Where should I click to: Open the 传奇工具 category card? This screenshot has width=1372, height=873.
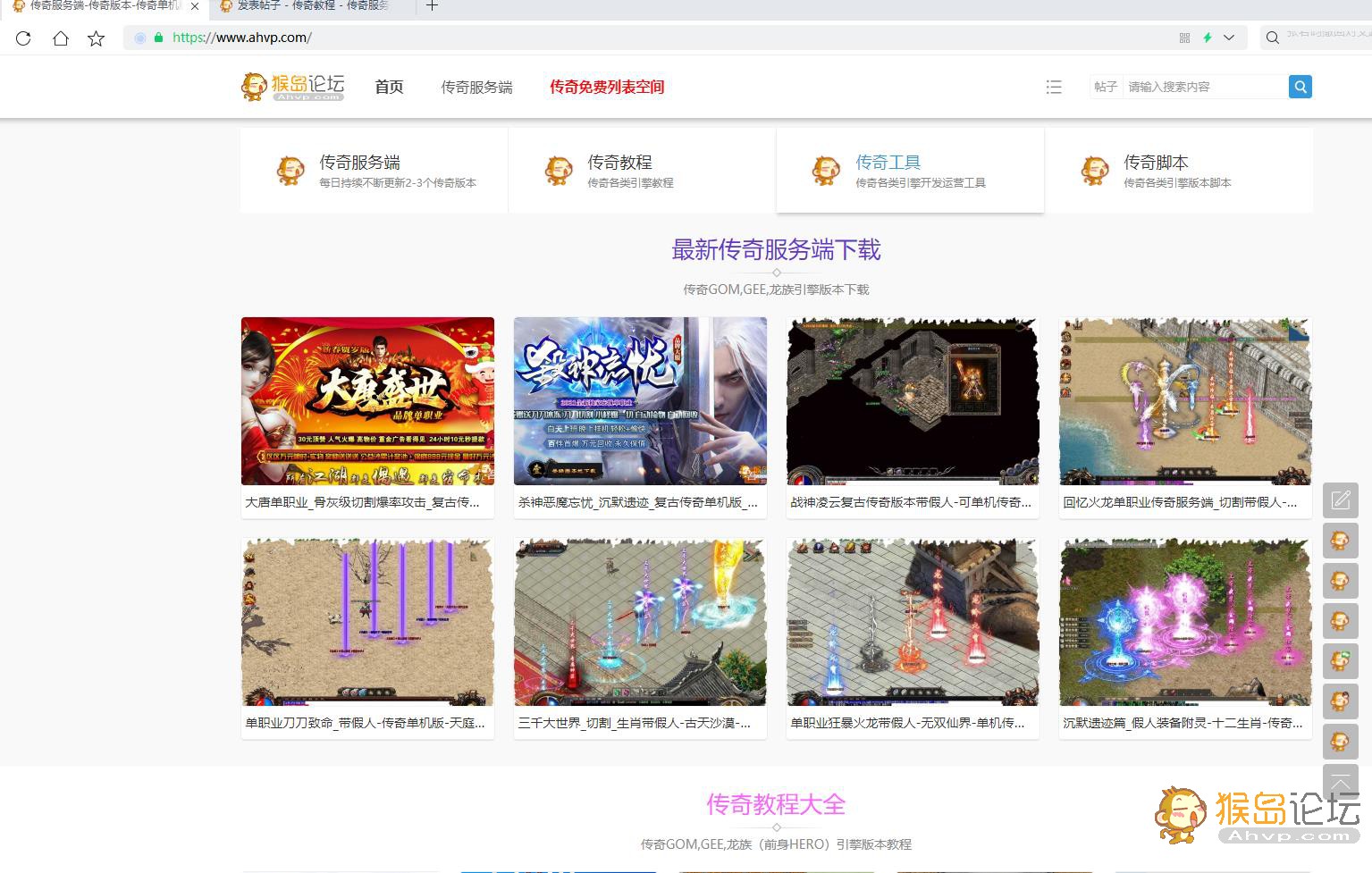910,170
